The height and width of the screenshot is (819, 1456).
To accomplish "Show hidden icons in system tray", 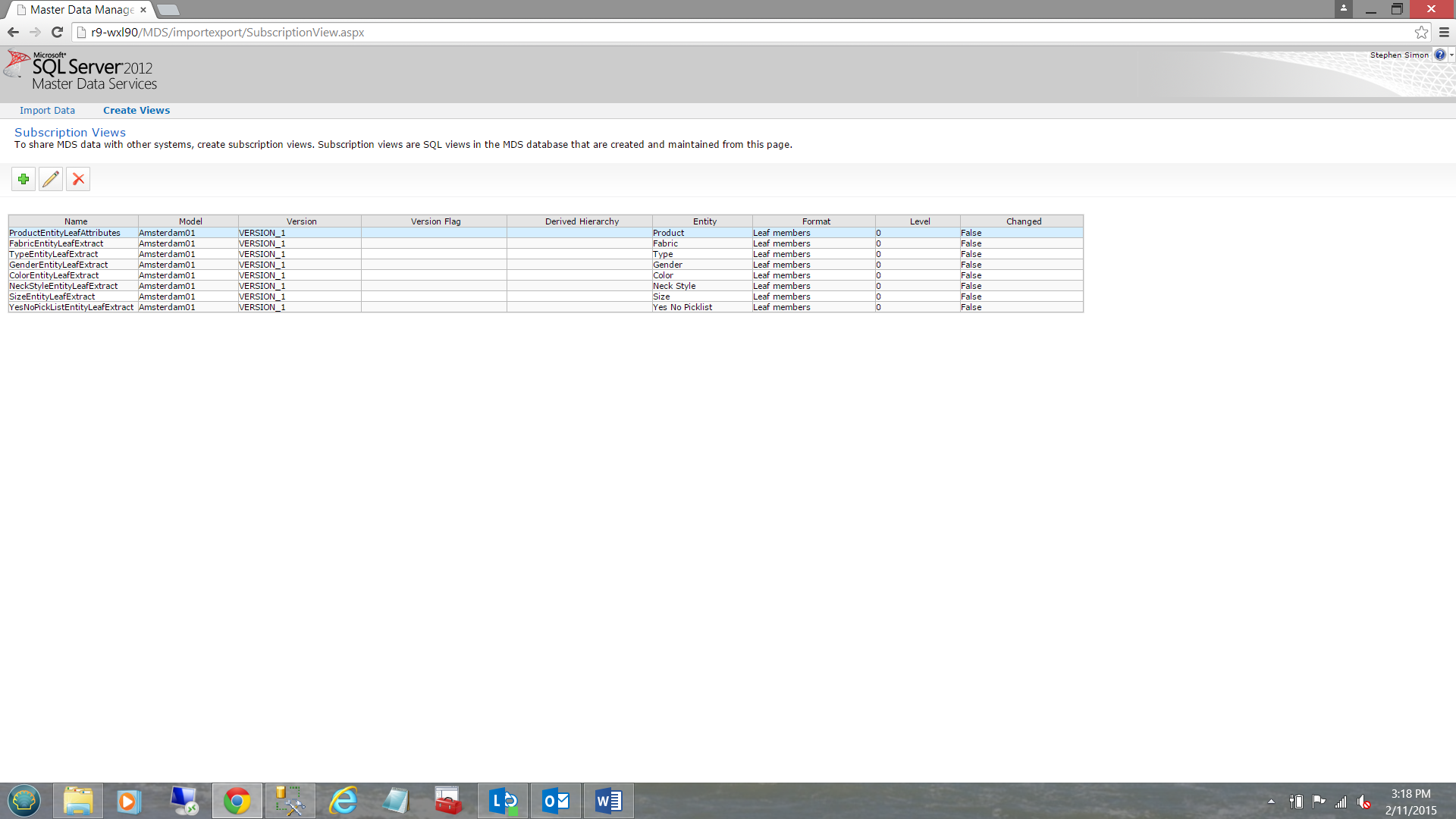I will coord(1271,802).
